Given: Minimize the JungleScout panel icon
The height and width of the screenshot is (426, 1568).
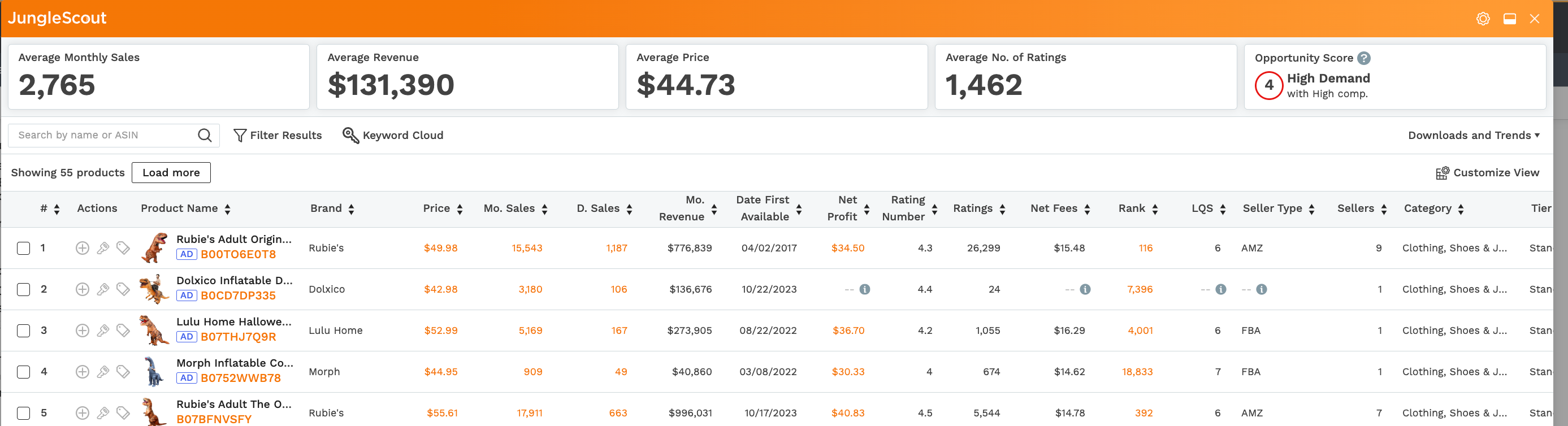Looking at the screenshot, I should [1510, 19].
